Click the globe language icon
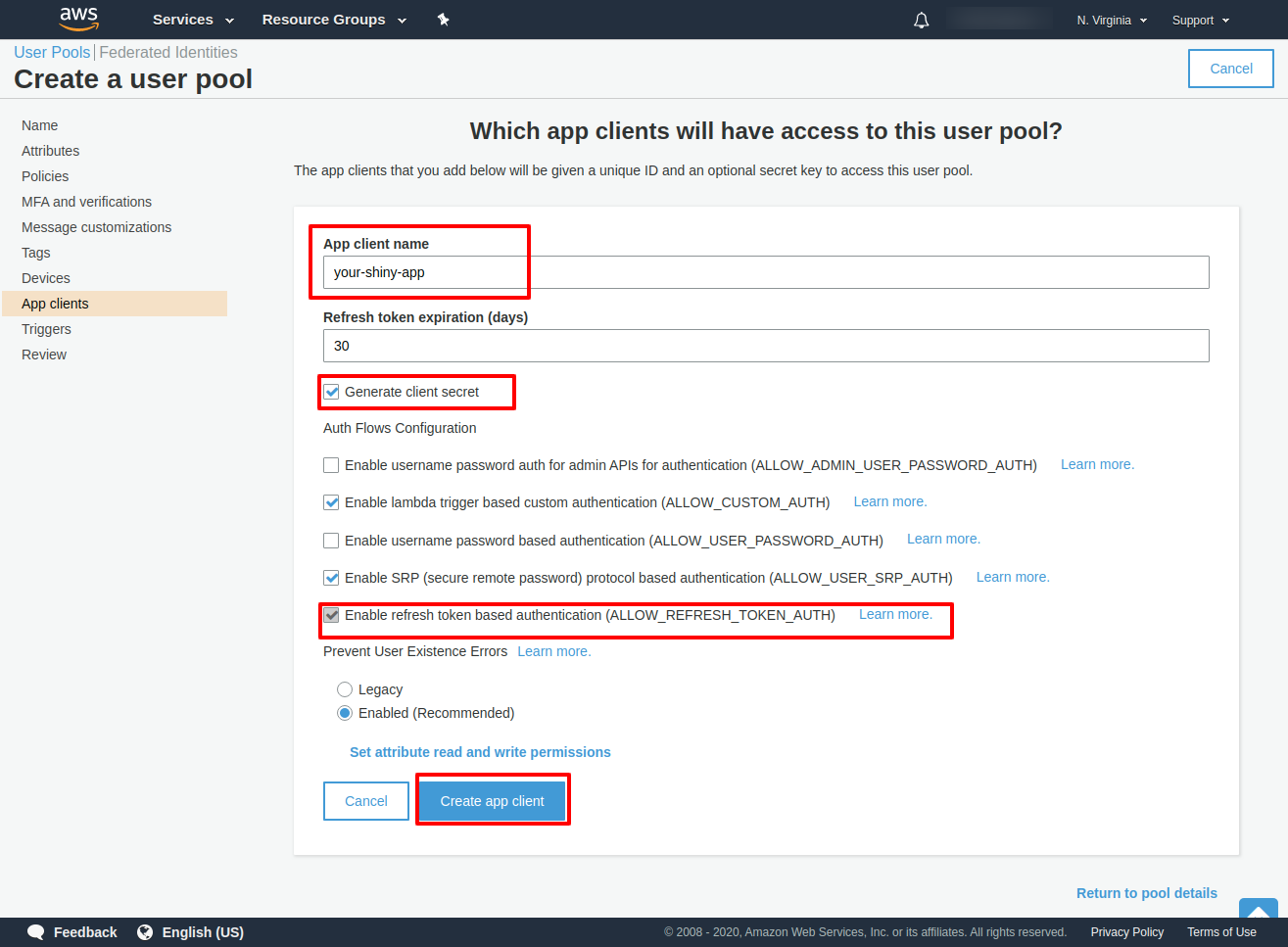 pyautogui.click(x=145, y=932)
